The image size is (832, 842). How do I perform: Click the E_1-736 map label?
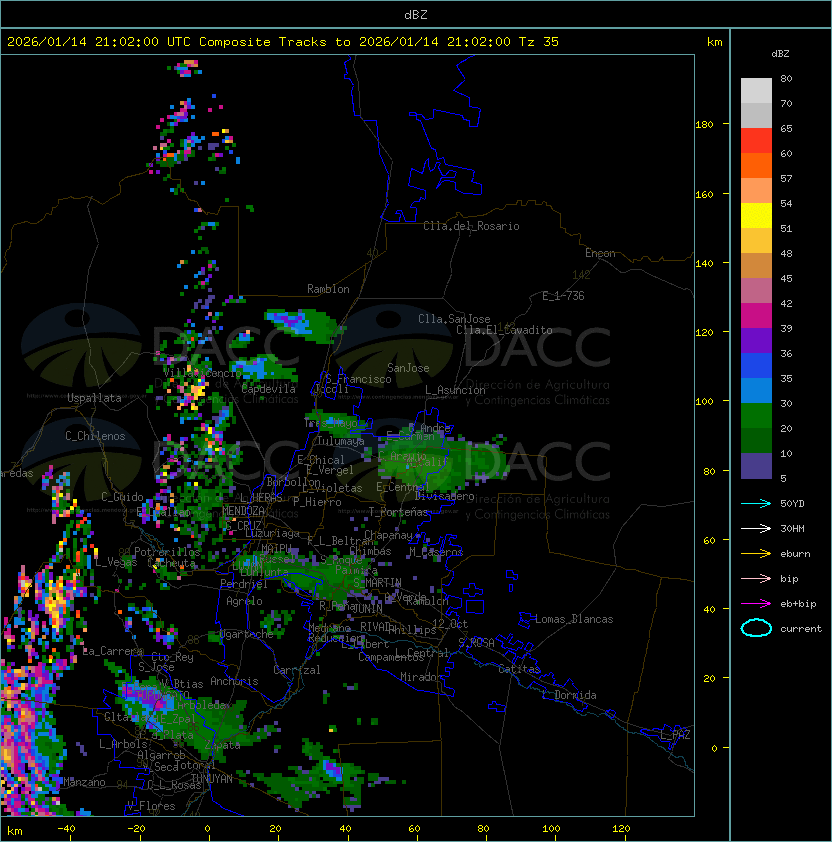coord(563,296)
